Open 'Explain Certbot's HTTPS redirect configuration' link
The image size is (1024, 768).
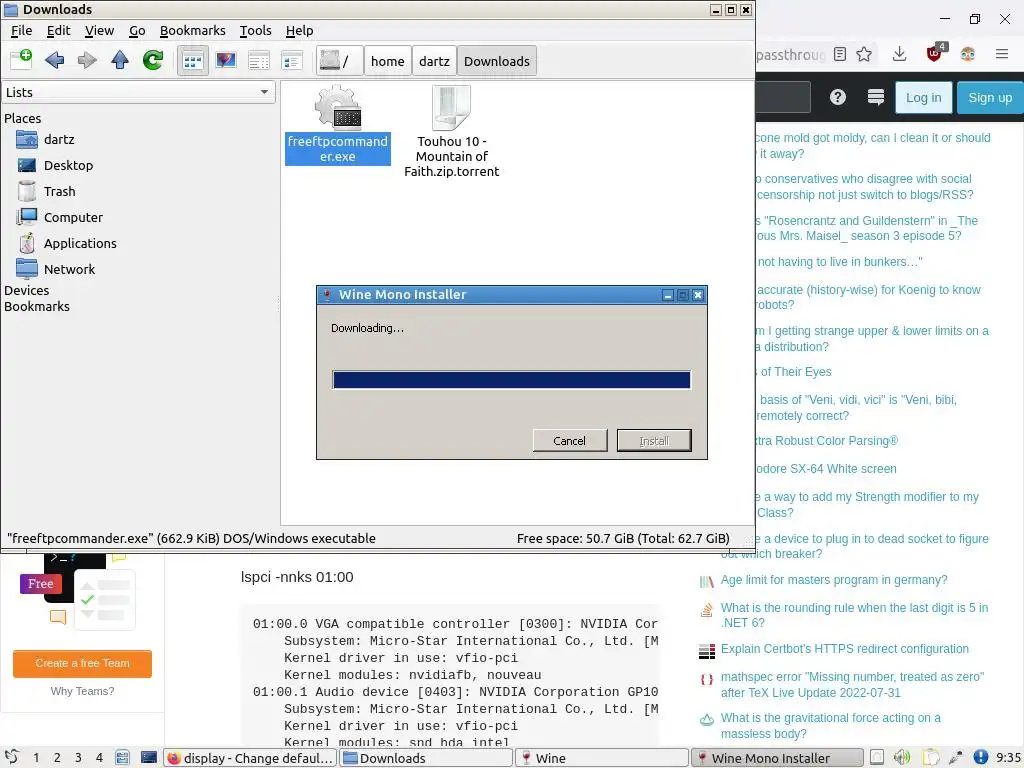coord(844,648)
